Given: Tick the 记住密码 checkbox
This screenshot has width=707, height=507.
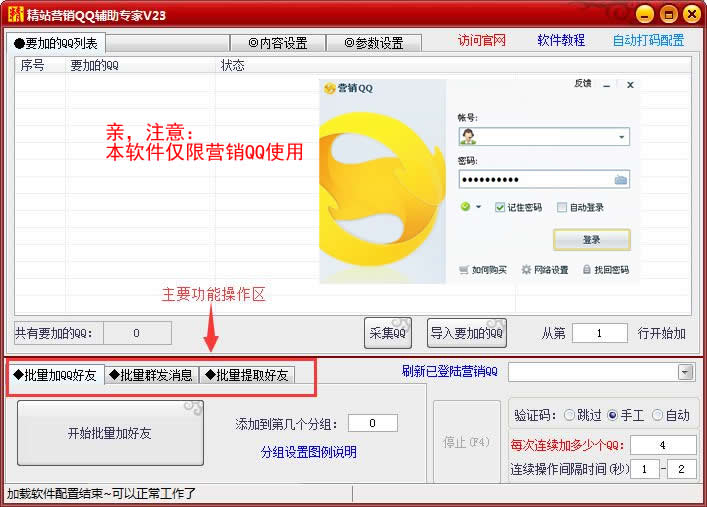Looking at the screenshot, I should coord(500,207).
